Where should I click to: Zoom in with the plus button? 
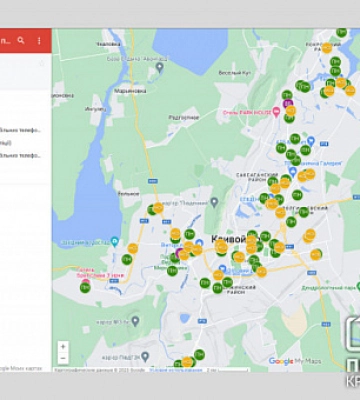pyautogui.click(x=63, y=347)
